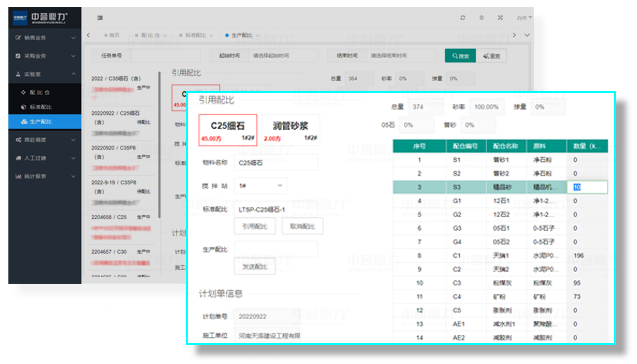The width and height of the screenshot is (637, 364).
Task: Click the hamburger menu collapse icon
Action: pos(100,18)
